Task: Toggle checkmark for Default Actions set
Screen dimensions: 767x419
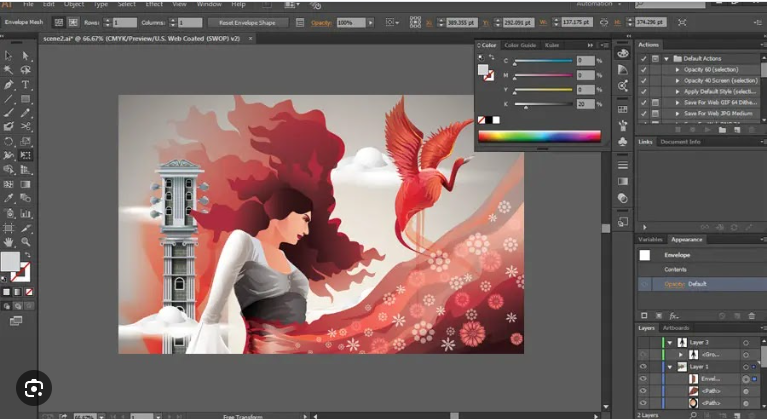Action: click(643, 58)
